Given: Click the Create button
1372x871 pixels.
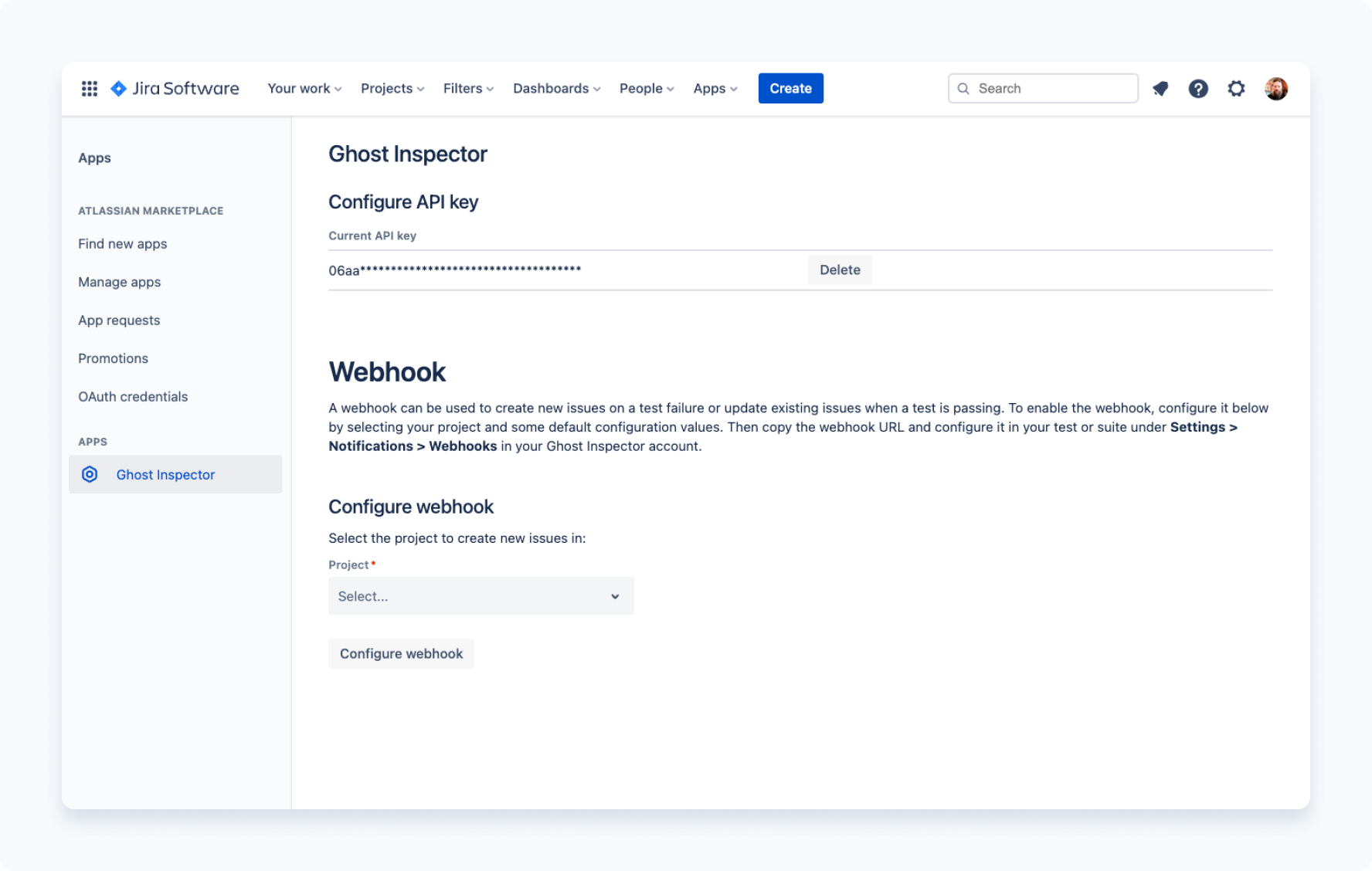Looking at the screenshot, I should [790, 88].
